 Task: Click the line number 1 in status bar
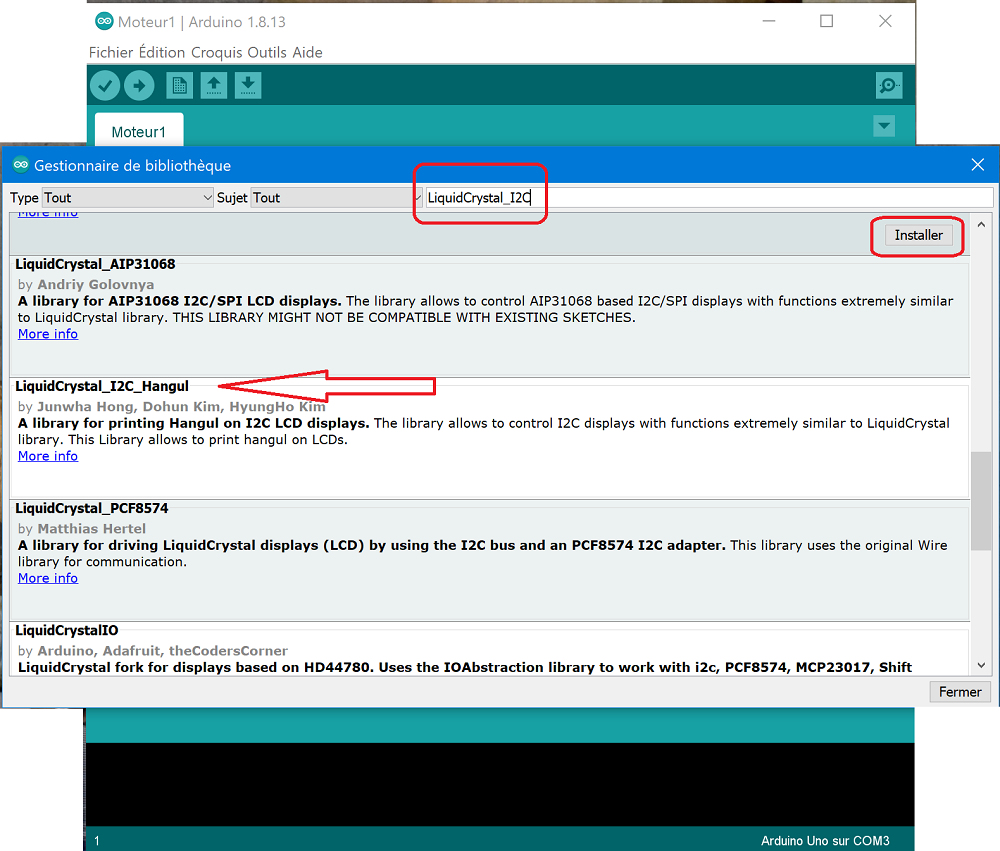[x=97, y=841]
